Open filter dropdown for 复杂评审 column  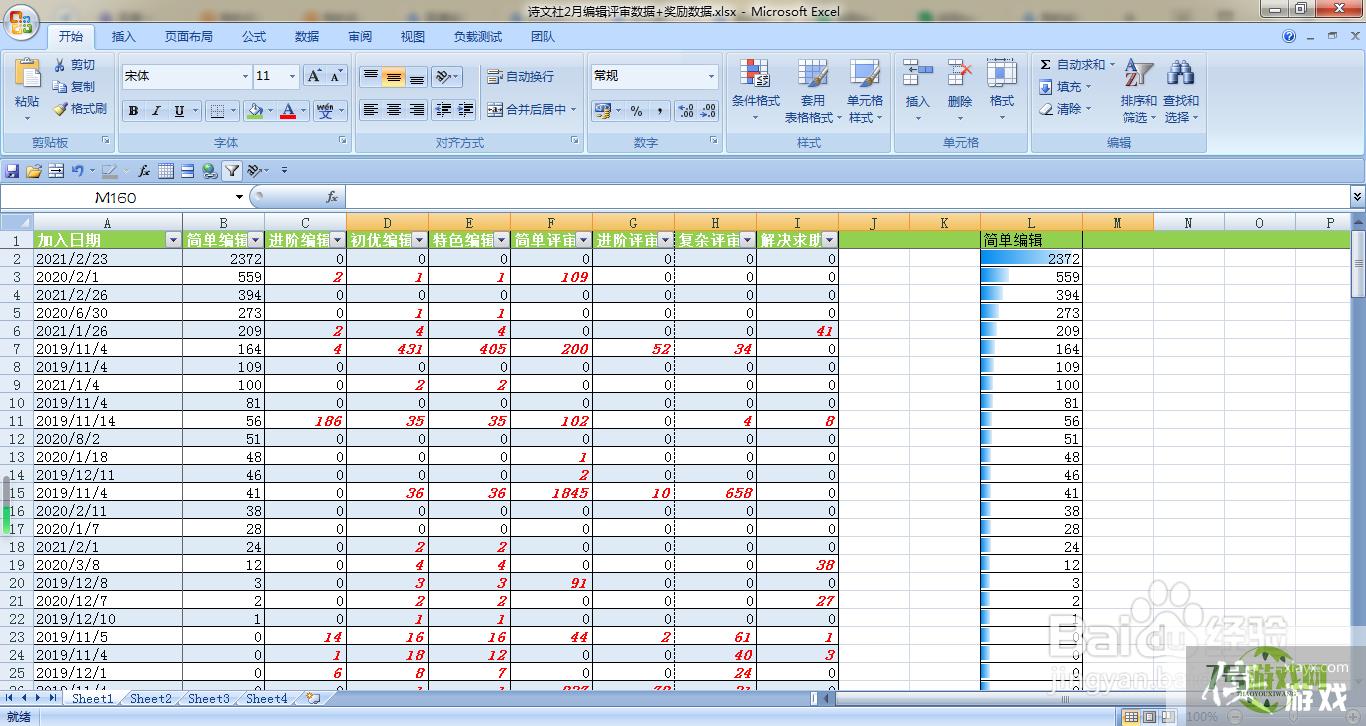[x=748, y=240]
